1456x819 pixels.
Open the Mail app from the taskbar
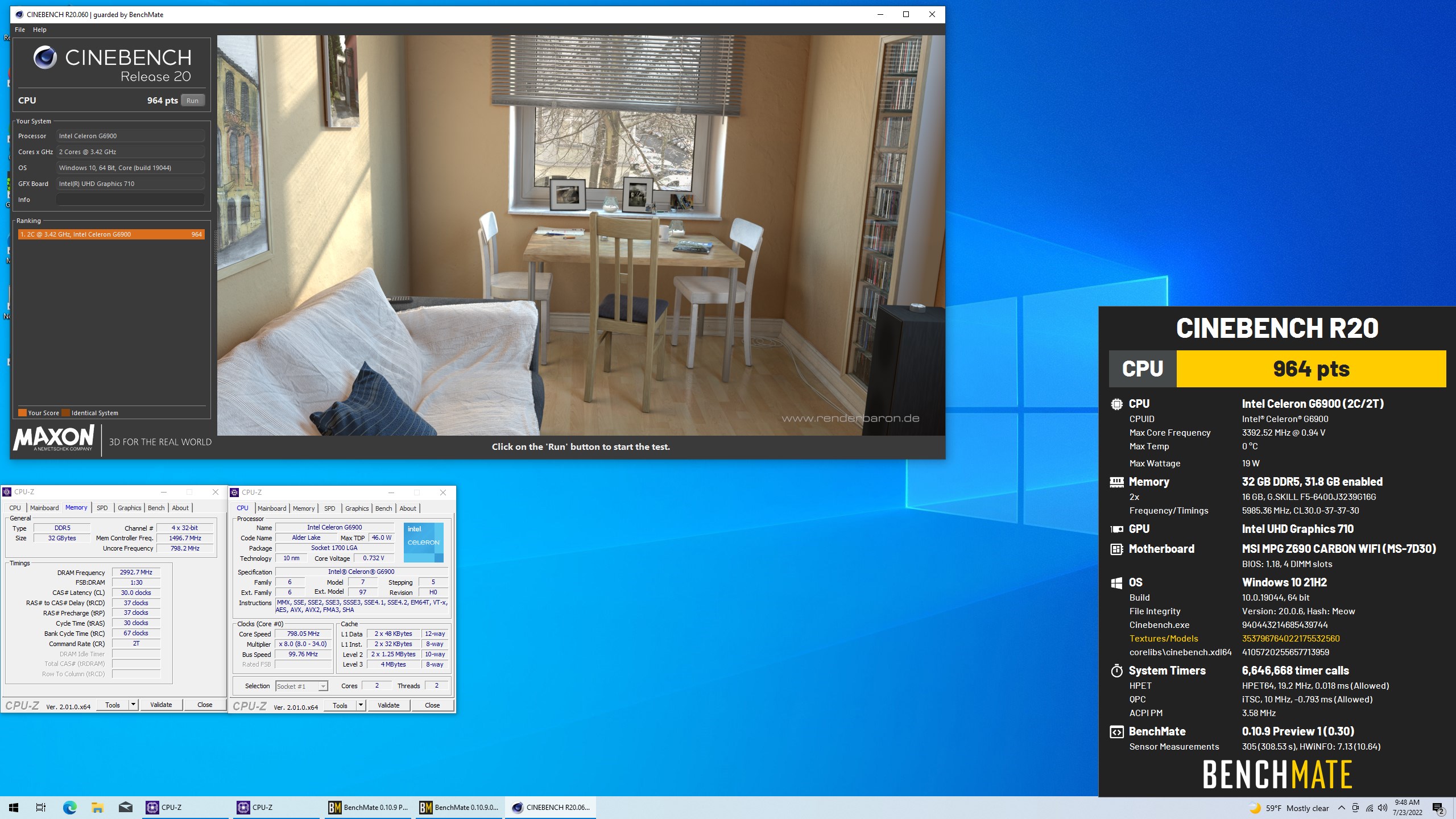point(125,808)
